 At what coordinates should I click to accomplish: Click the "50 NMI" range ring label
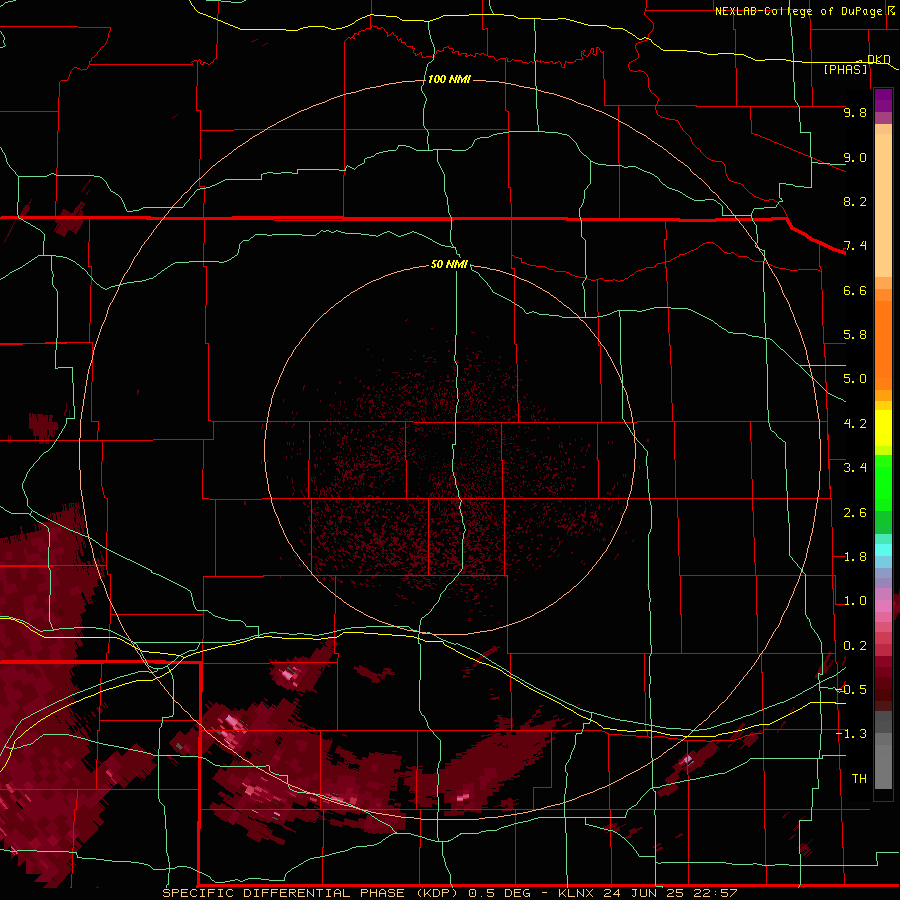tap(449, 264)
